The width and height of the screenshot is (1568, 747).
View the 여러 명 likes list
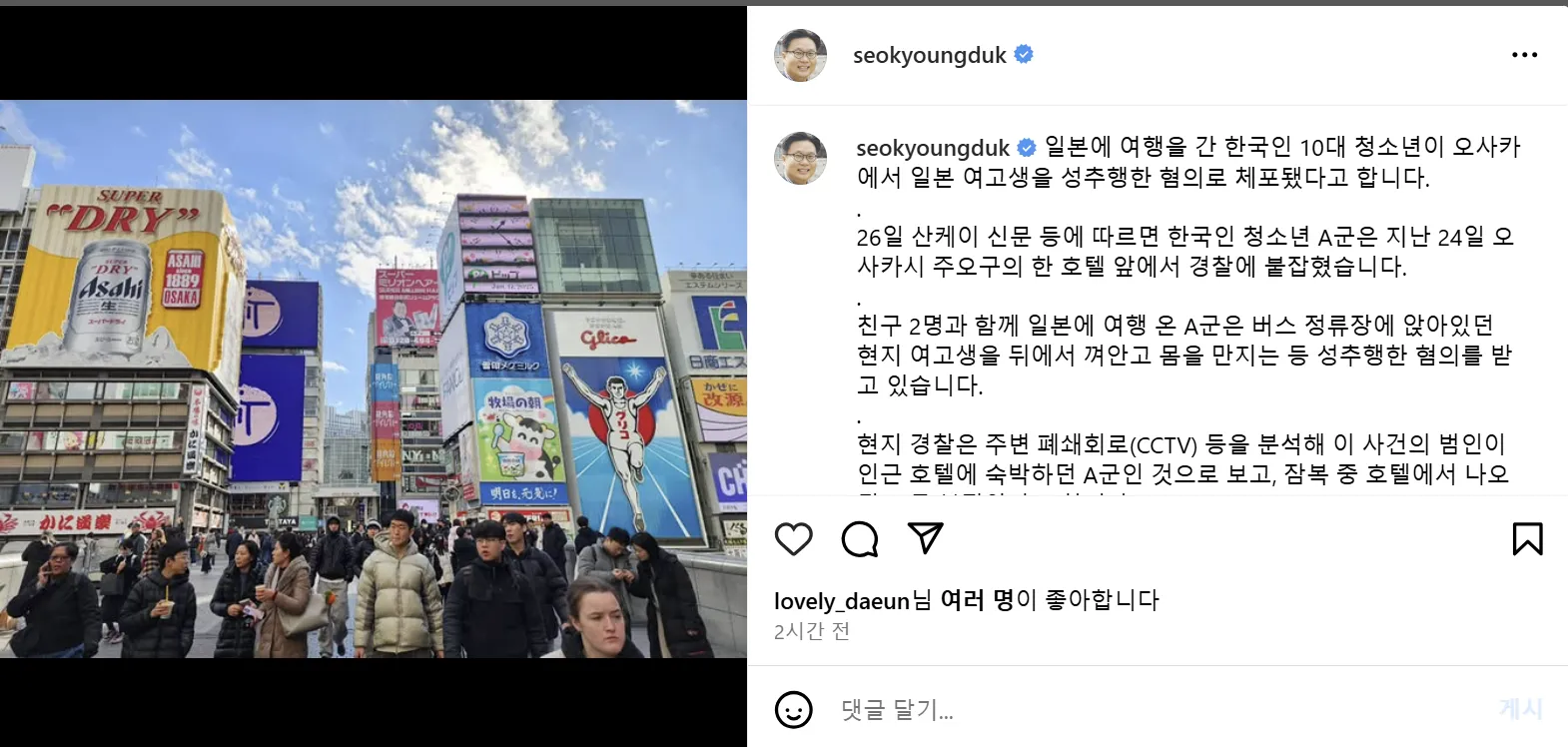[976, 600]
